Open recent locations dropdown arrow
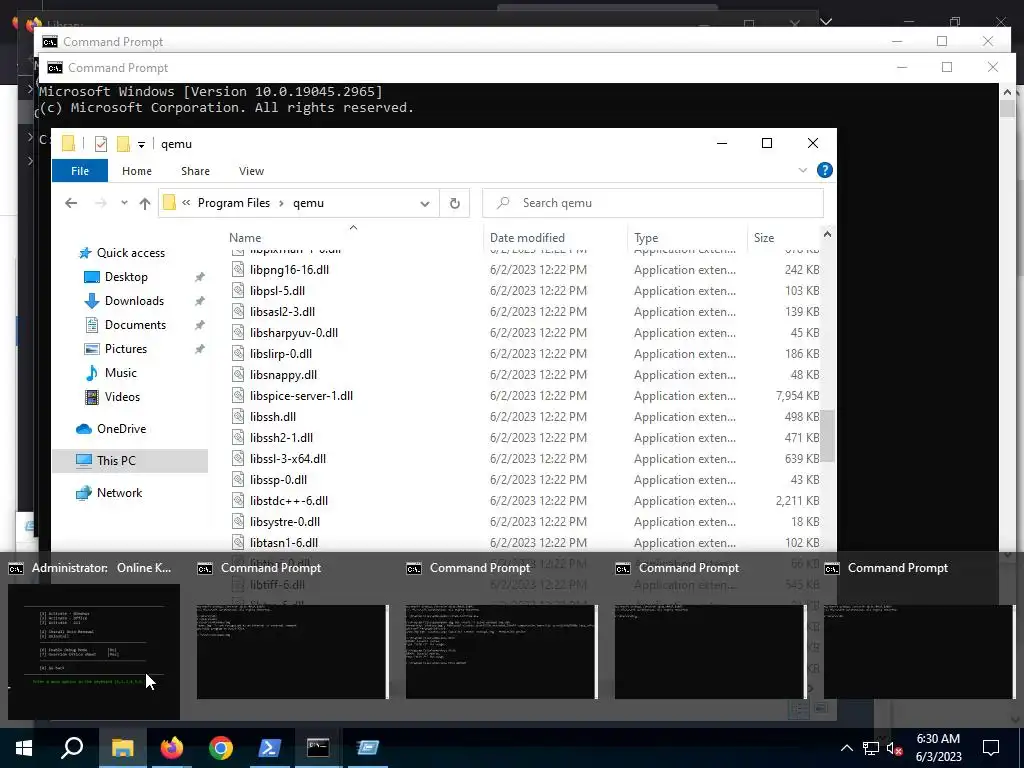1024x768 pixels. click(x=124, y=203)
